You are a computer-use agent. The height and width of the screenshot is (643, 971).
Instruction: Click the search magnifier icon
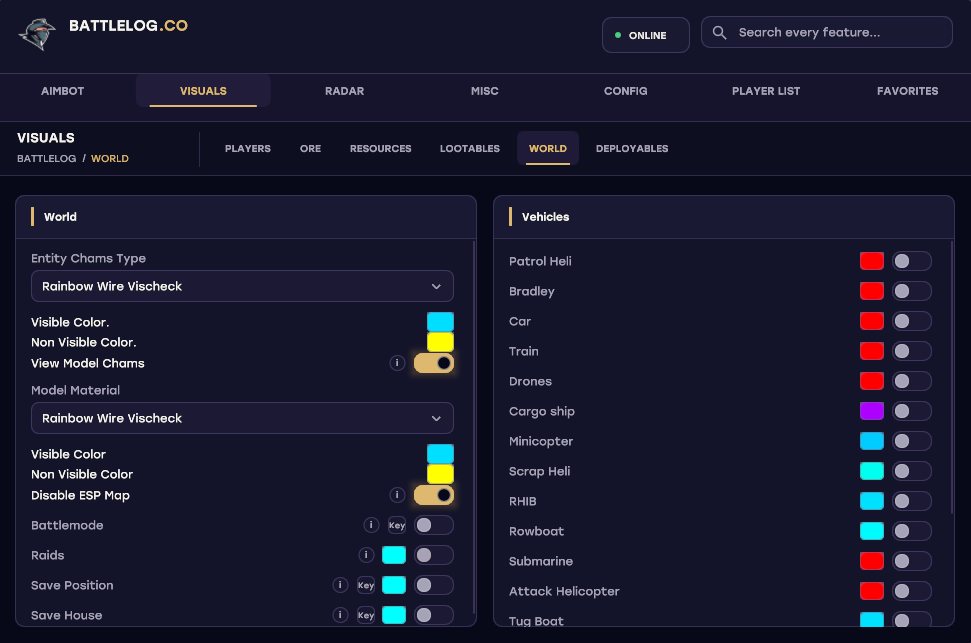(719, 32)
